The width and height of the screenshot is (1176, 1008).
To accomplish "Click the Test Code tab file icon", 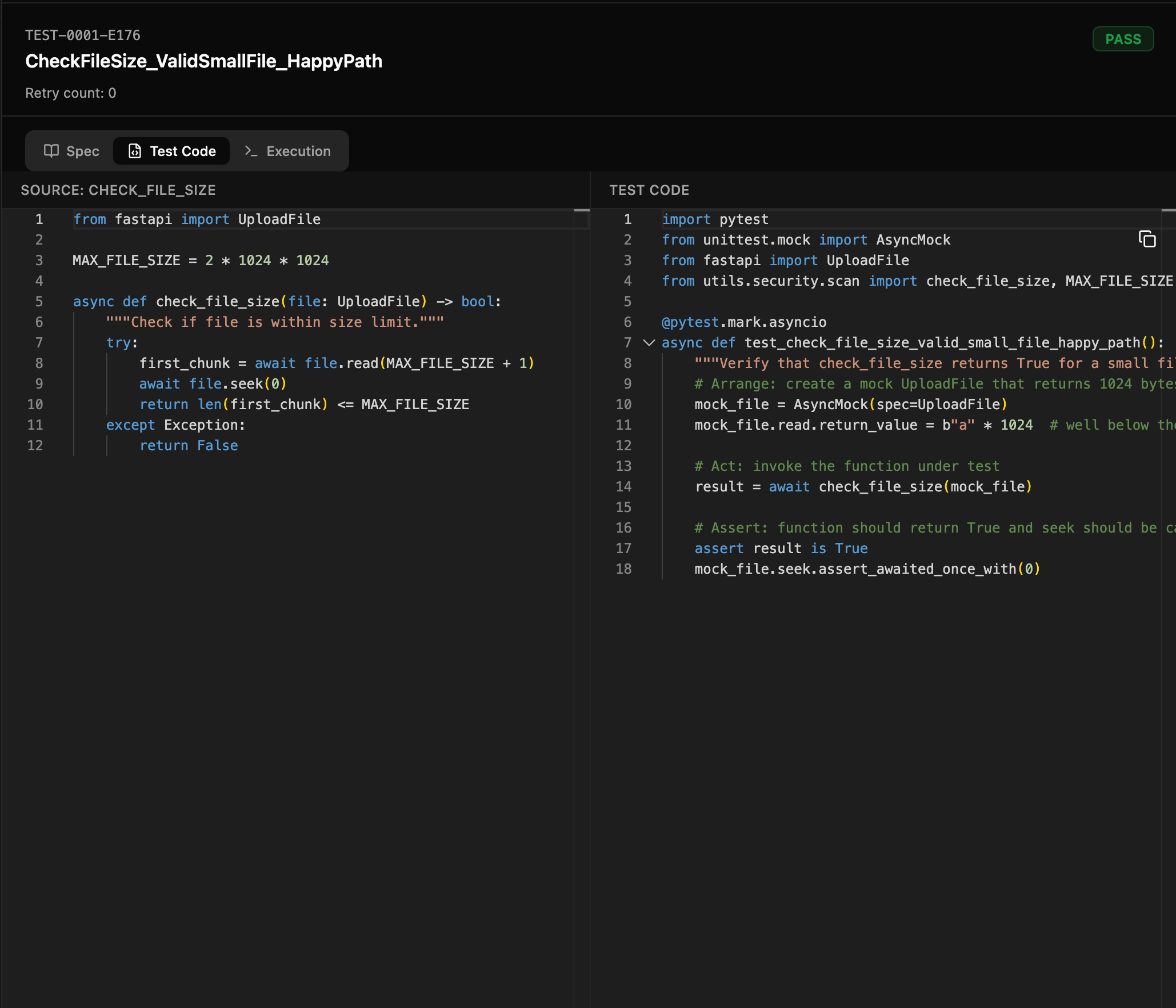I will [x=135, y=151].
